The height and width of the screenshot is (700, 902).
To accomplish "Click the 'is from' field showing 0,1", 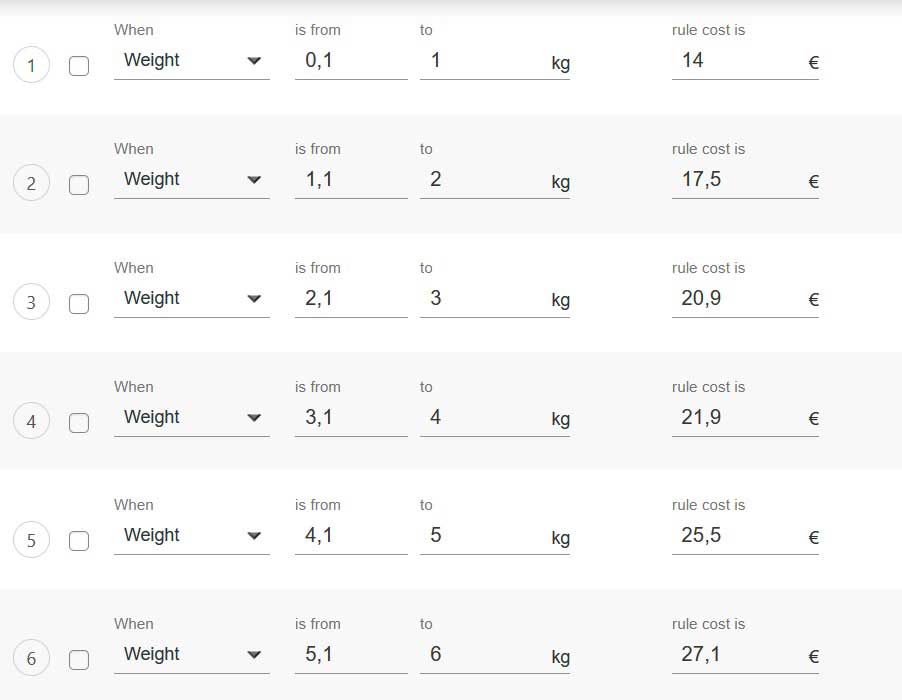I will click(350, 61).
